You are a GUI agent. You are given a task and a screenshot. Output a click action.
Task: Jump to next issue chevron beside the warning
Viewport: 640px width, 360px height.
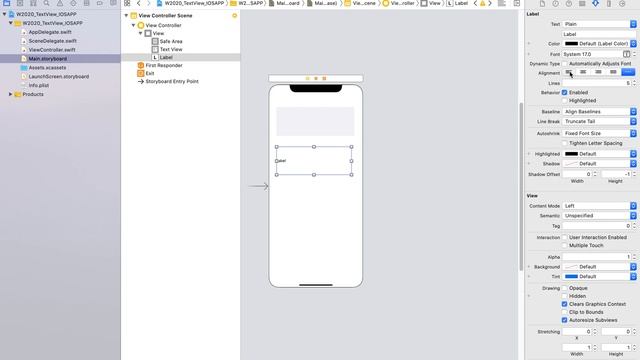[x=490, y=3]
